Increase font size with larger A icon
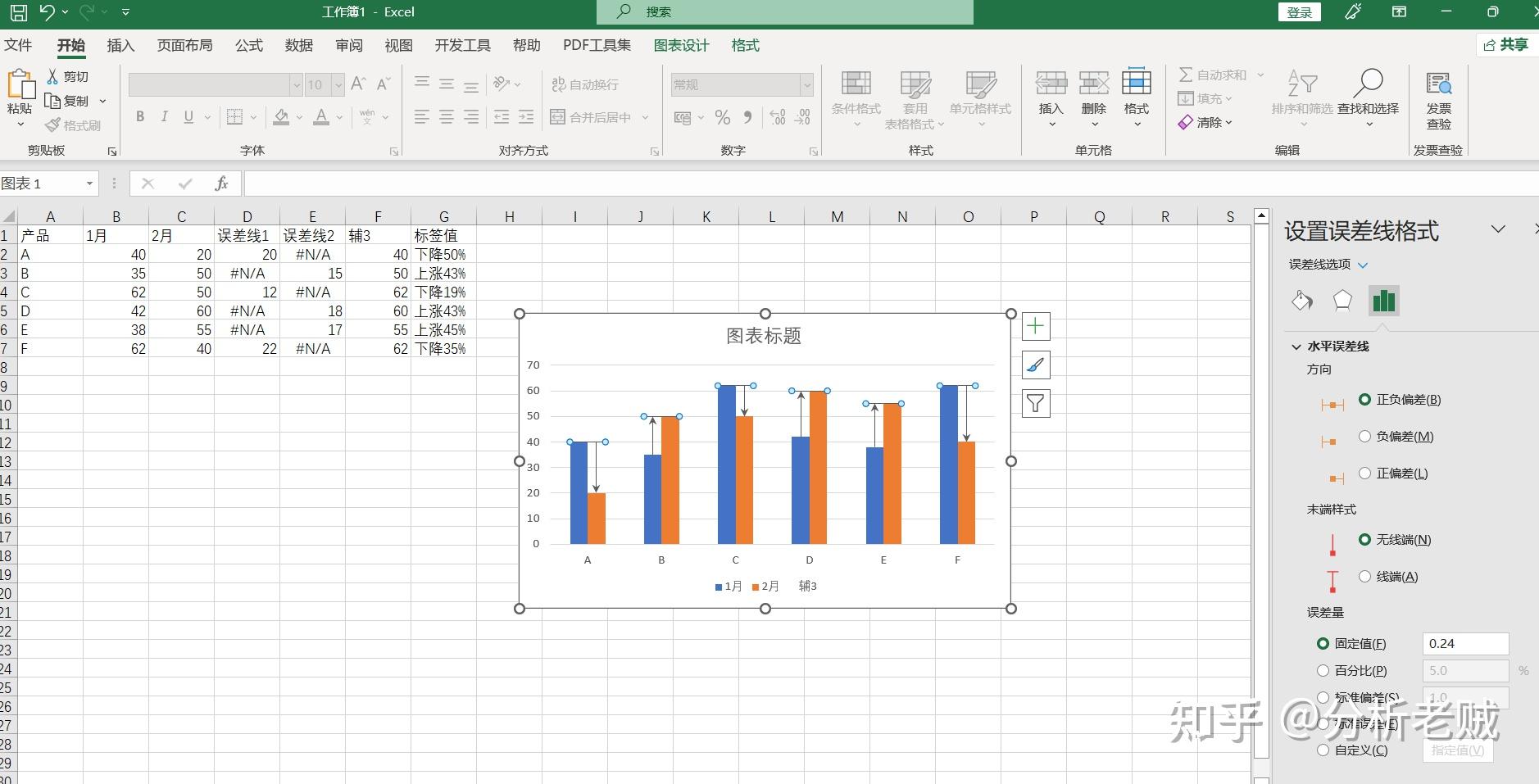This screenshot has width=1539, height=784. point(358,84)
